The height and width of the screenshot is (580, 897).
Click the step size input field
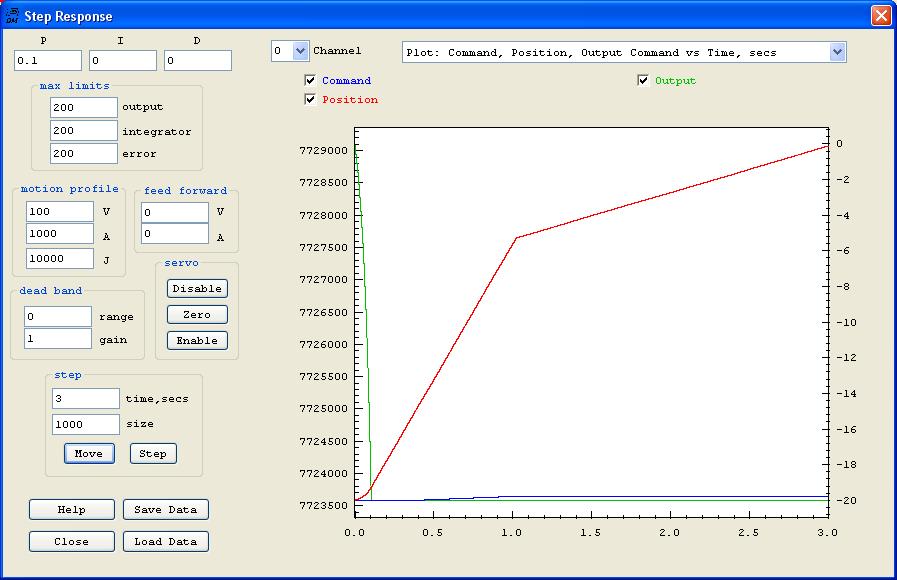(85, 424)
